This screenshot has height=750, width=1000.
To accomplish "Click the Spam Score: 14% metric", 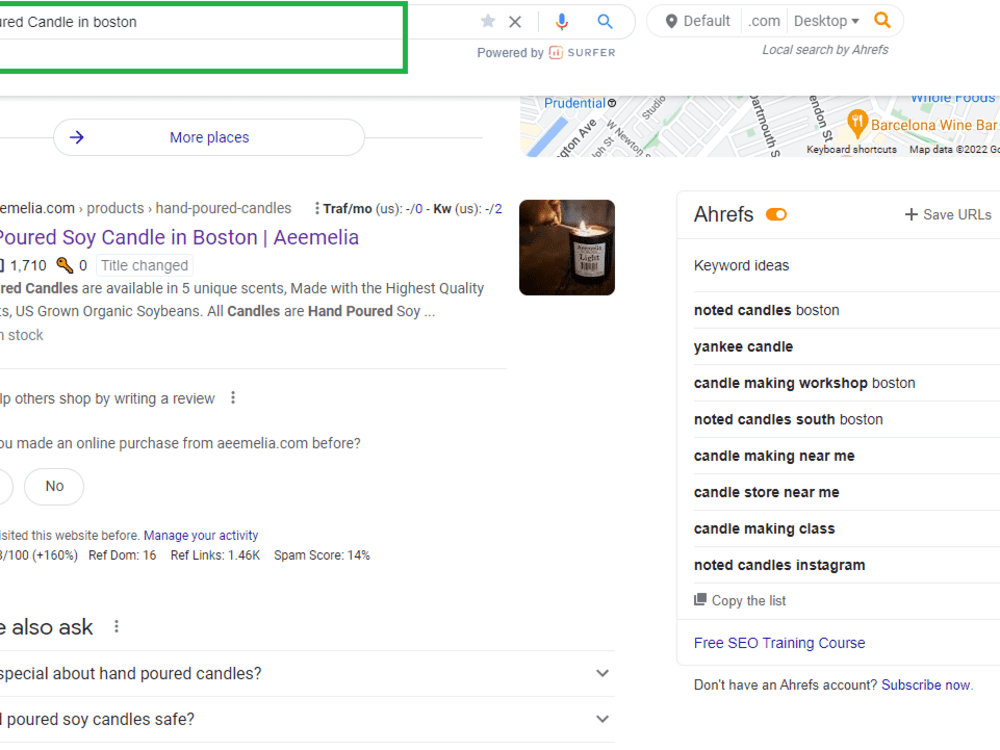I will coord(322,555).
